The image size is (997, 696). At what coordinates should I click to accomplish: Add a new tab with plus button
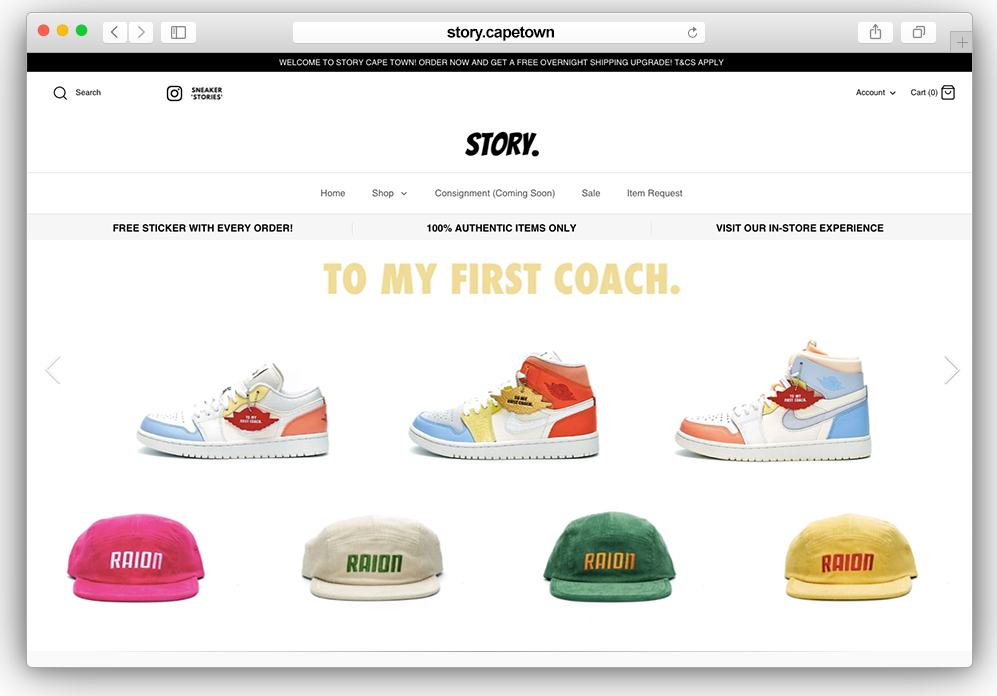[x=962, y=43]
